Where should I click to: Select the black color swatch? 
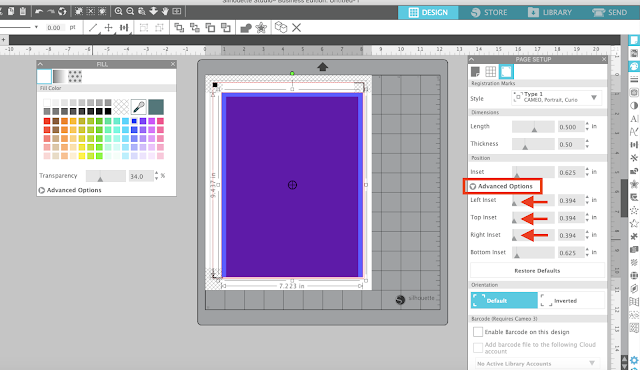(x=108, y=111)
